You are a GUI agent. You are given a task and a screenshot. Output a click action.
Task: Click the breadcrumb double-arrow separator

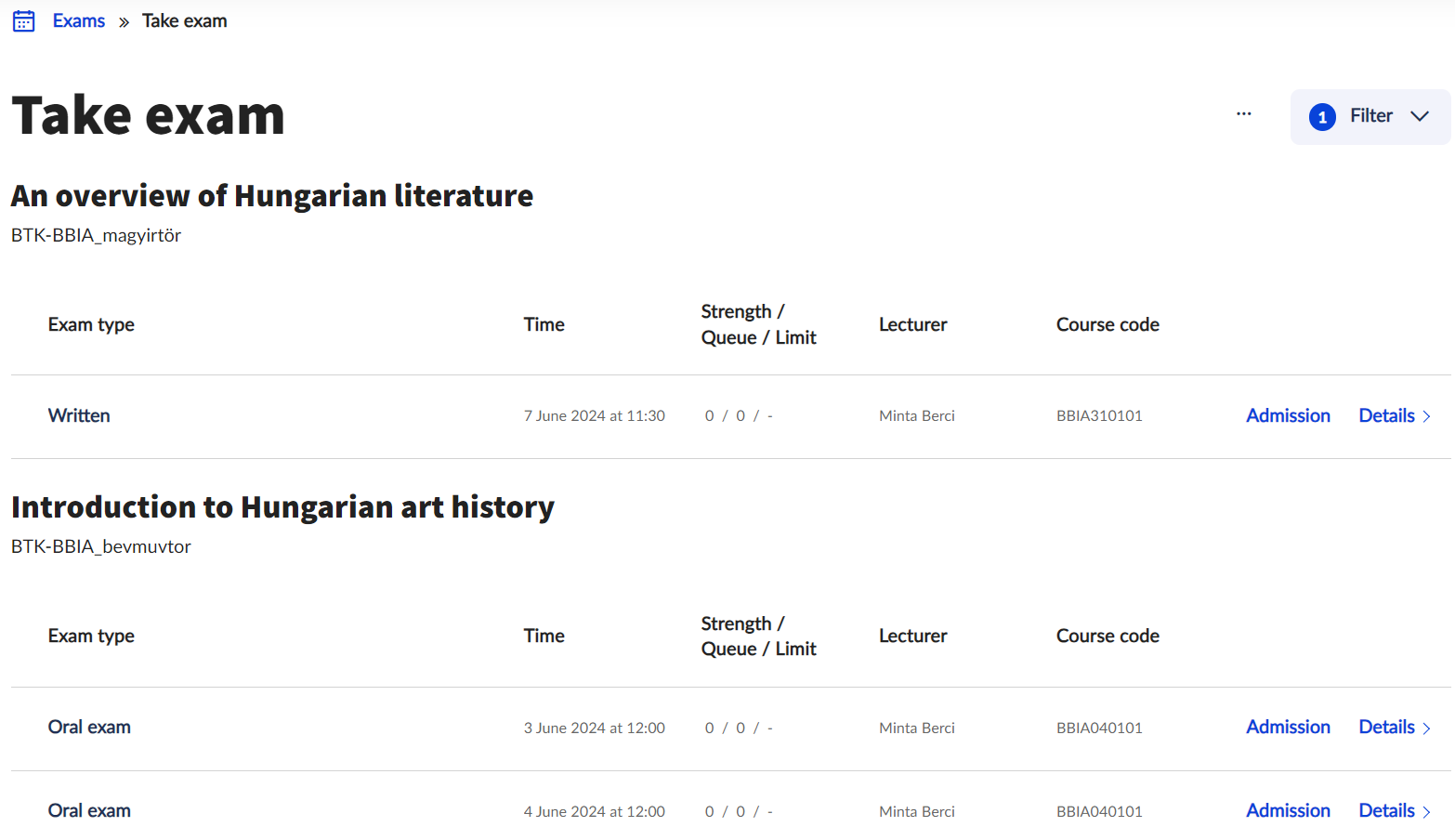pos(124,22)
